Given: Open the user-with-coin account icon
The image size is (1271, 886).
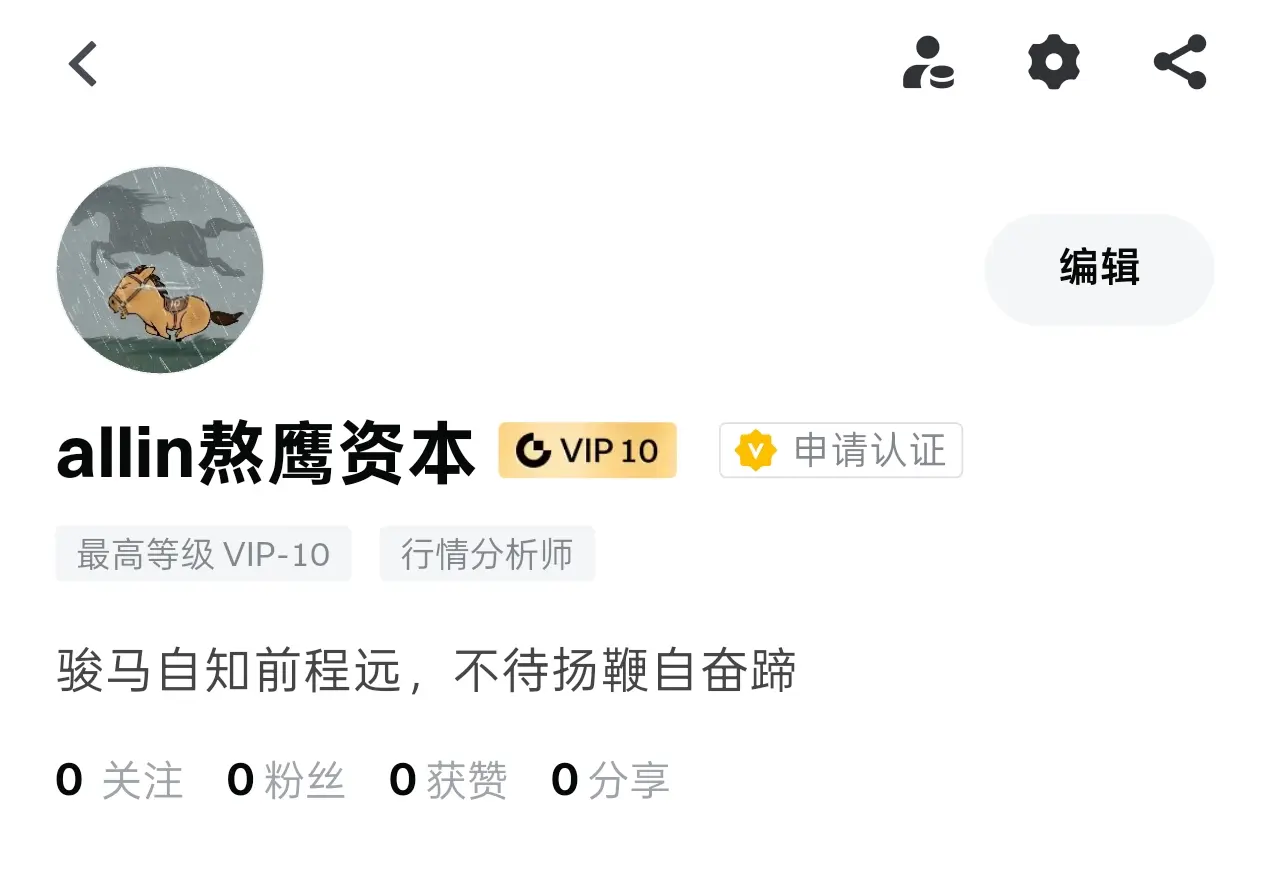Looking at the screenshot, I should coord(928,63).
